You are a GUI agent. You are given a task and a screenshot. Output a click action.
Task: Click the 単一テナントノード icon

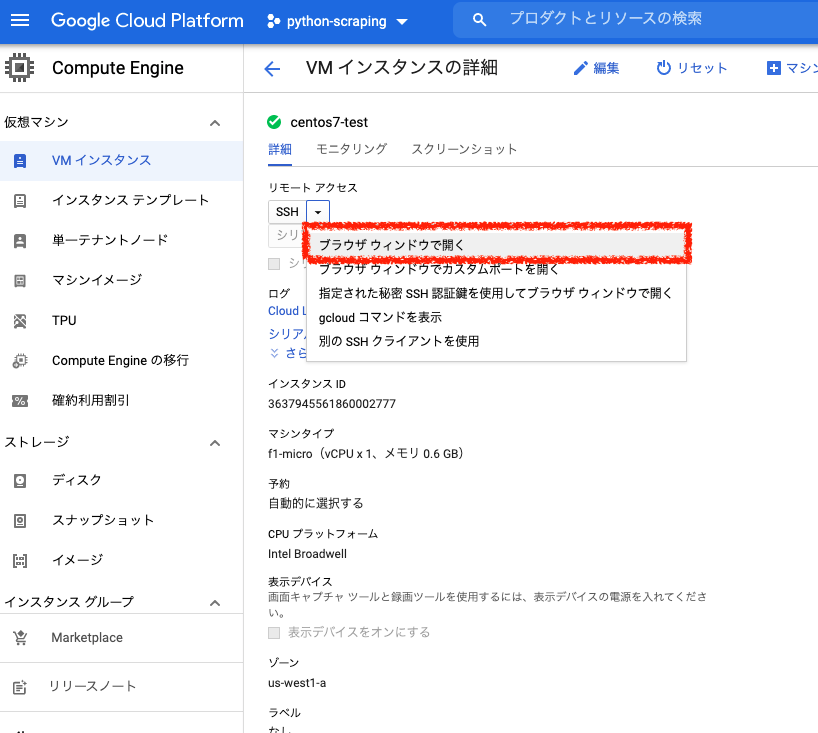tap(20, 241)
